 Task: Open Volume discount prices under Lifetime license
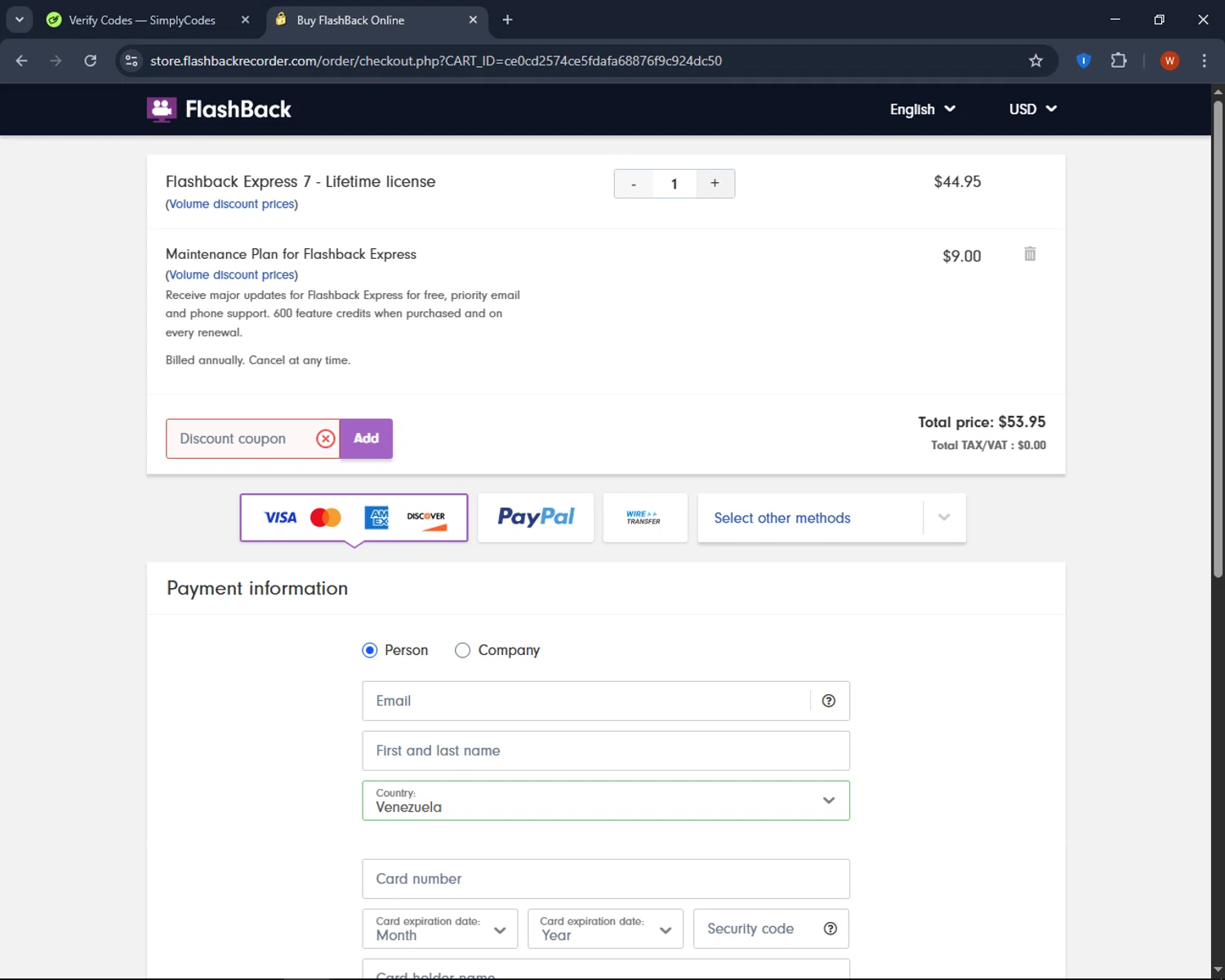(232, 204)
